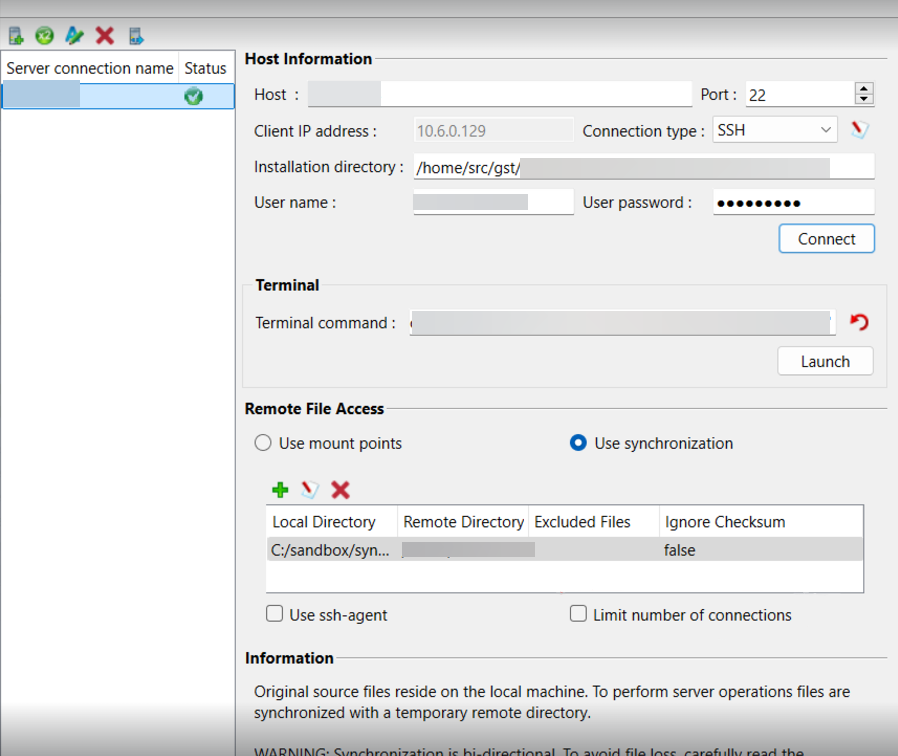Edit the connection type options
898x756 pixels.
(860, 129)
